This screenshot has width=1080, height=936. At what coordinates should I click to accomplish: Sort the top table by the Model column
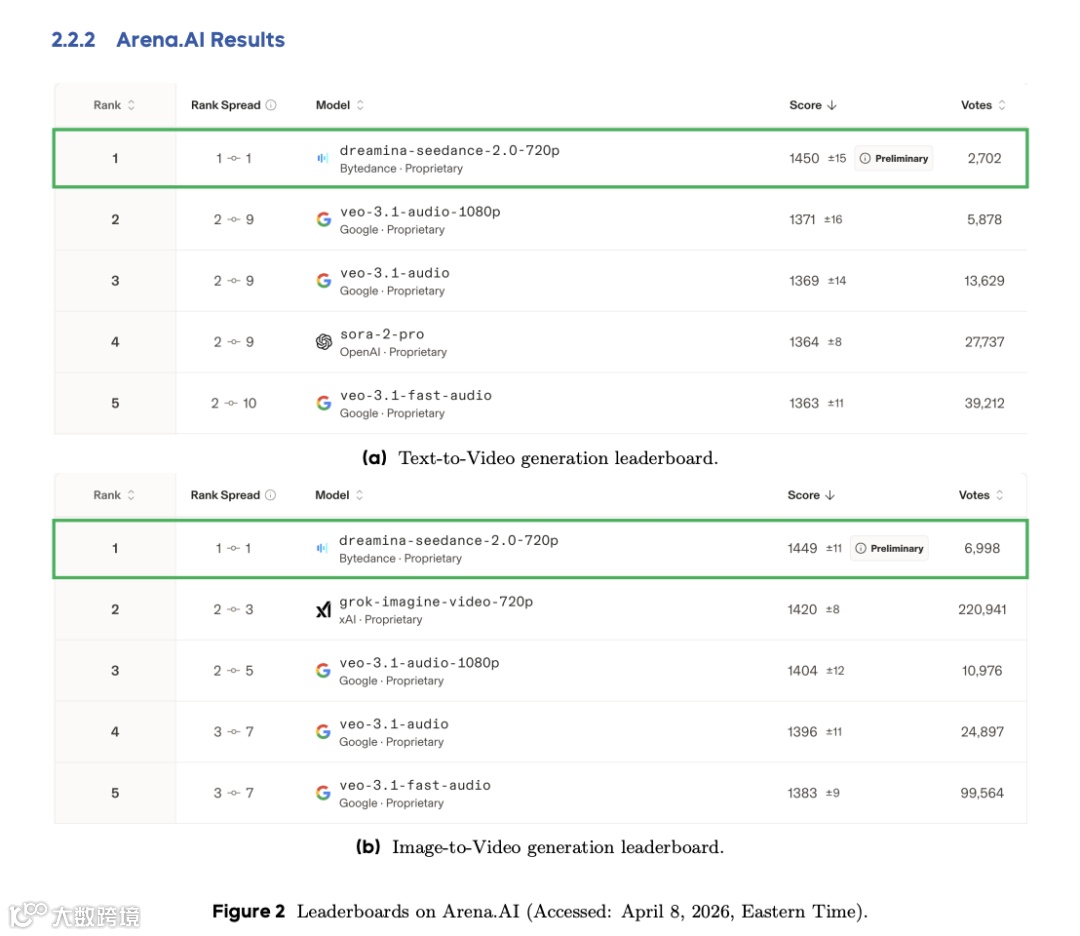pyautogui.click(x=360, y=105)
